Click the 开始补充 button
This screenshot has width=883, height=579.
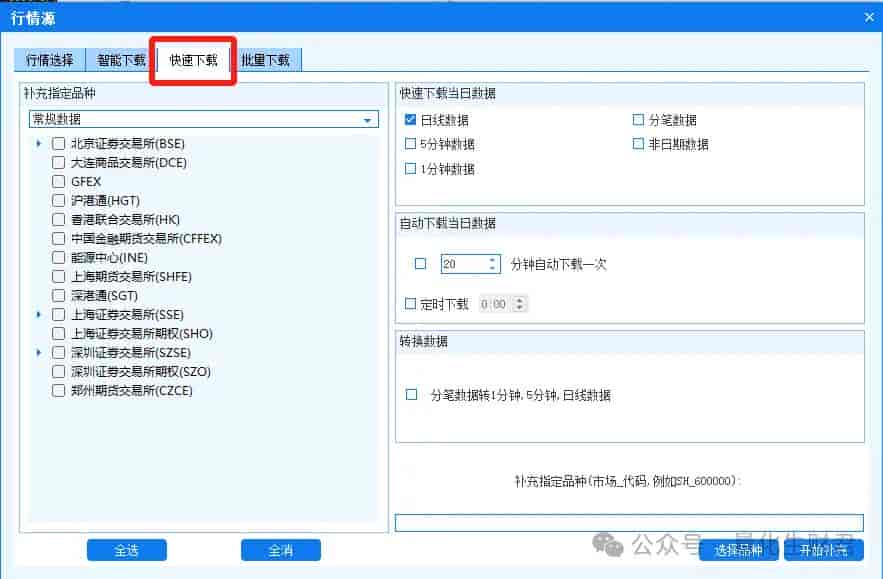(823, 550)
